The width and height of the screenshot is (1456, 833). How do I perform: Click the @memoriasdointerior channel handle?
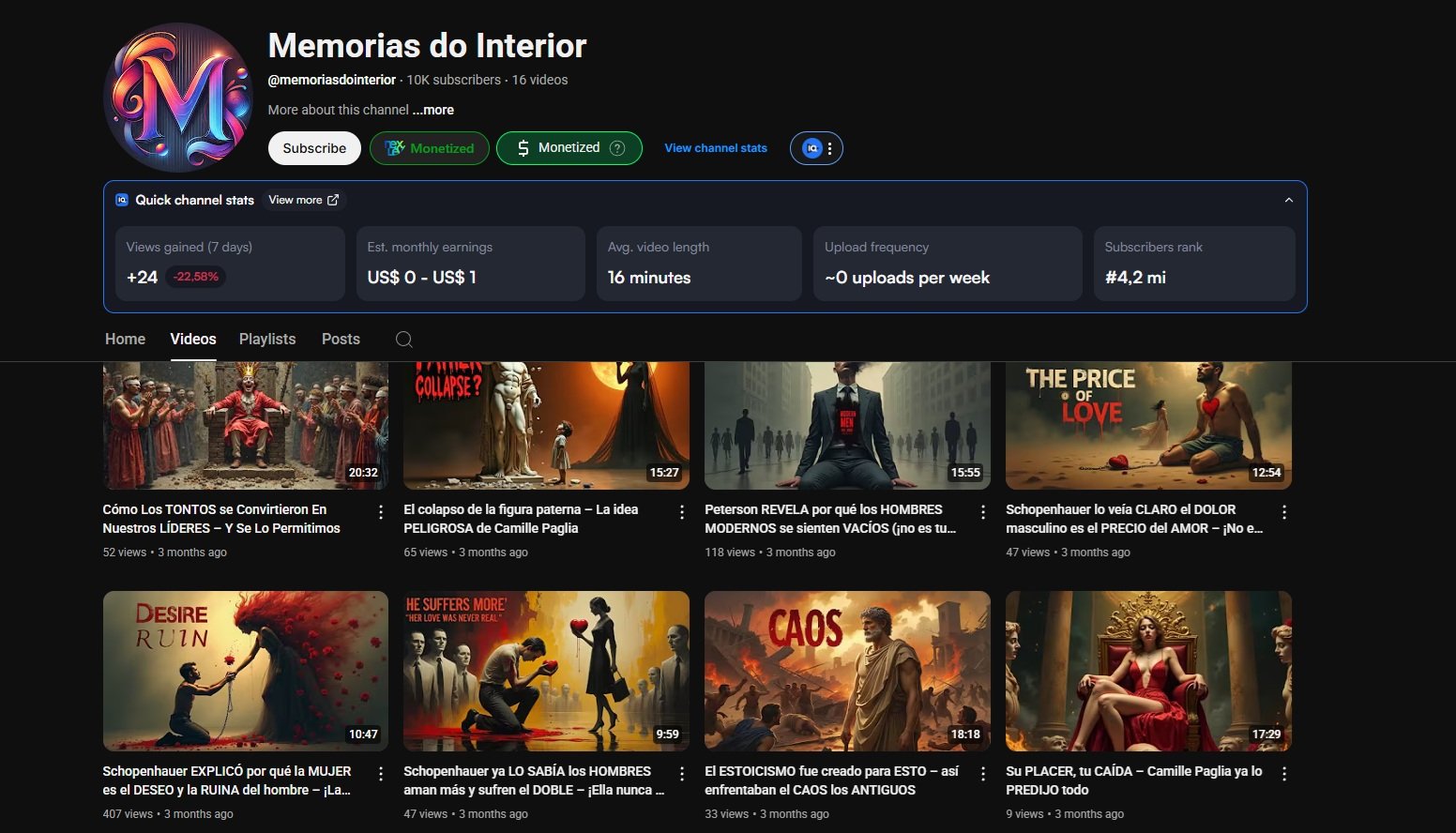click(x=332, y=80)
